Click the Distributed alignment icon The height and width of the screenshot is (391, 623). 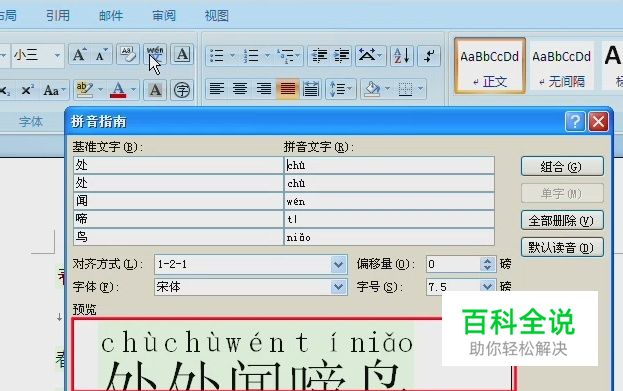click(x=311, y=89)
